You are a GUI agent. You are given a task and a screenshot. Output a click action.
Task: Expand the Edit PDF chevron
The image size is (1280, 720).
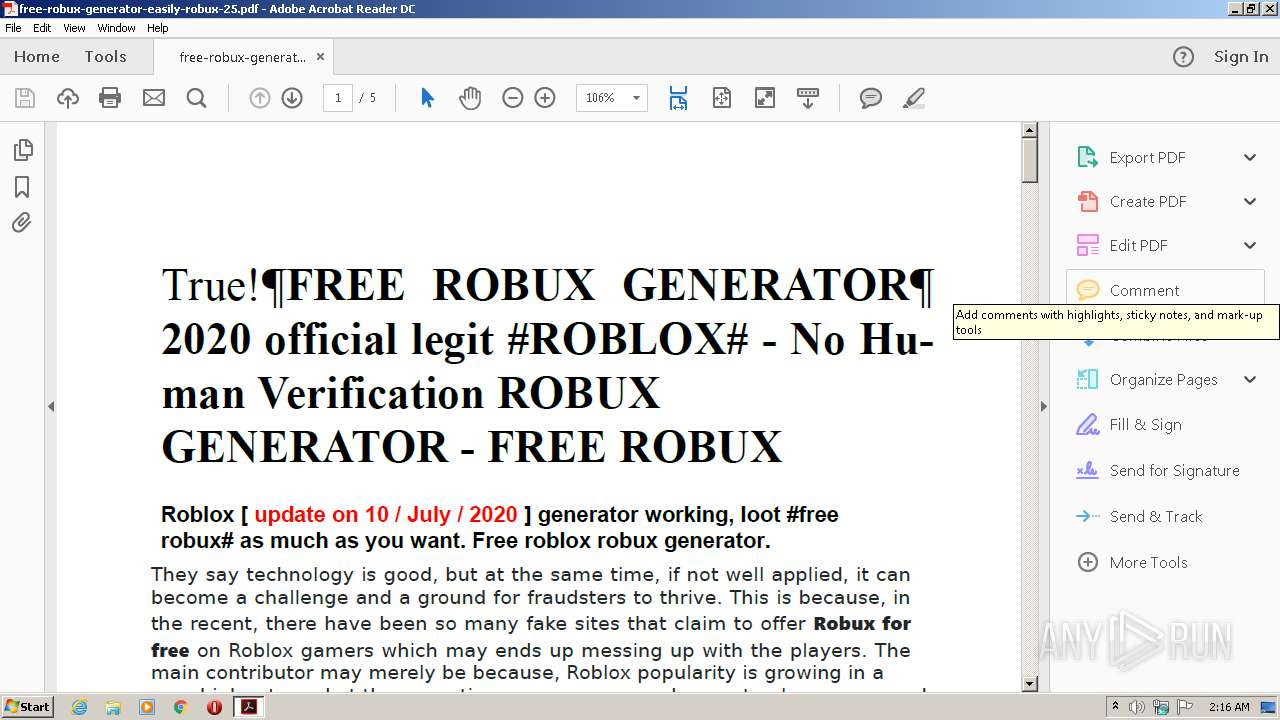pyautogui.click(x=1250, y=245)
